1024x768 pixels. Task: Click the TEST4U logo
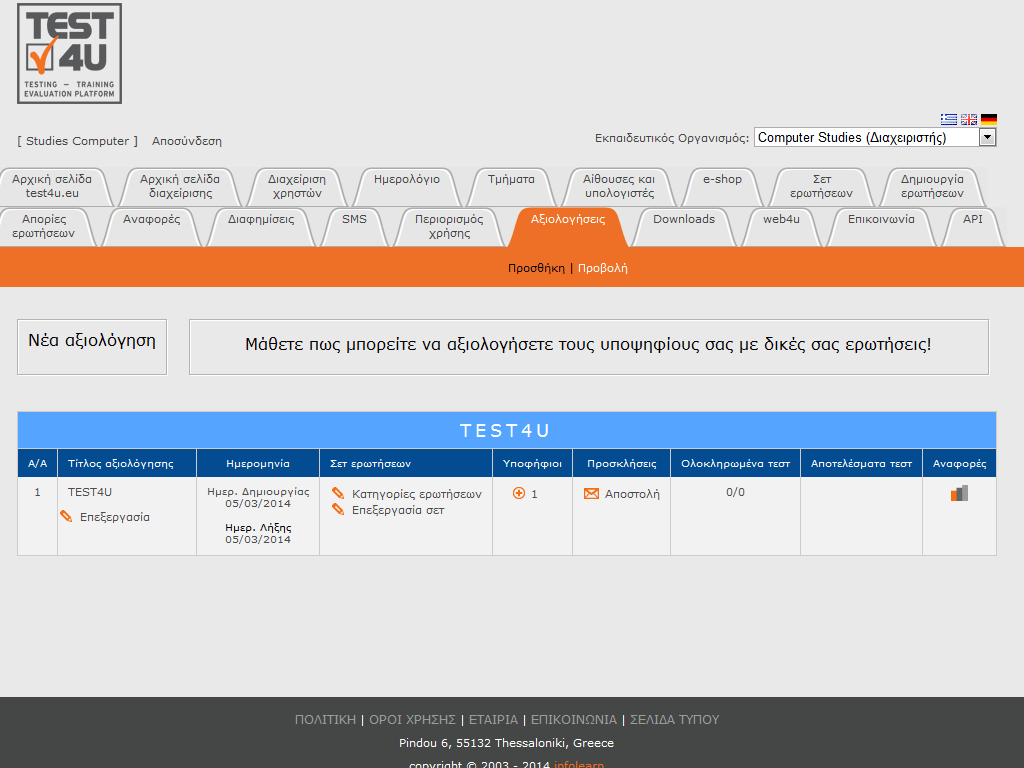coord(69,54)
